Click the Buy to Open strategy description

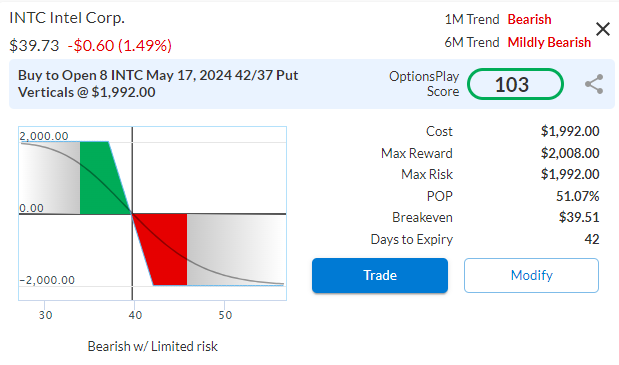pyautogui.click(x=158, y=84)
